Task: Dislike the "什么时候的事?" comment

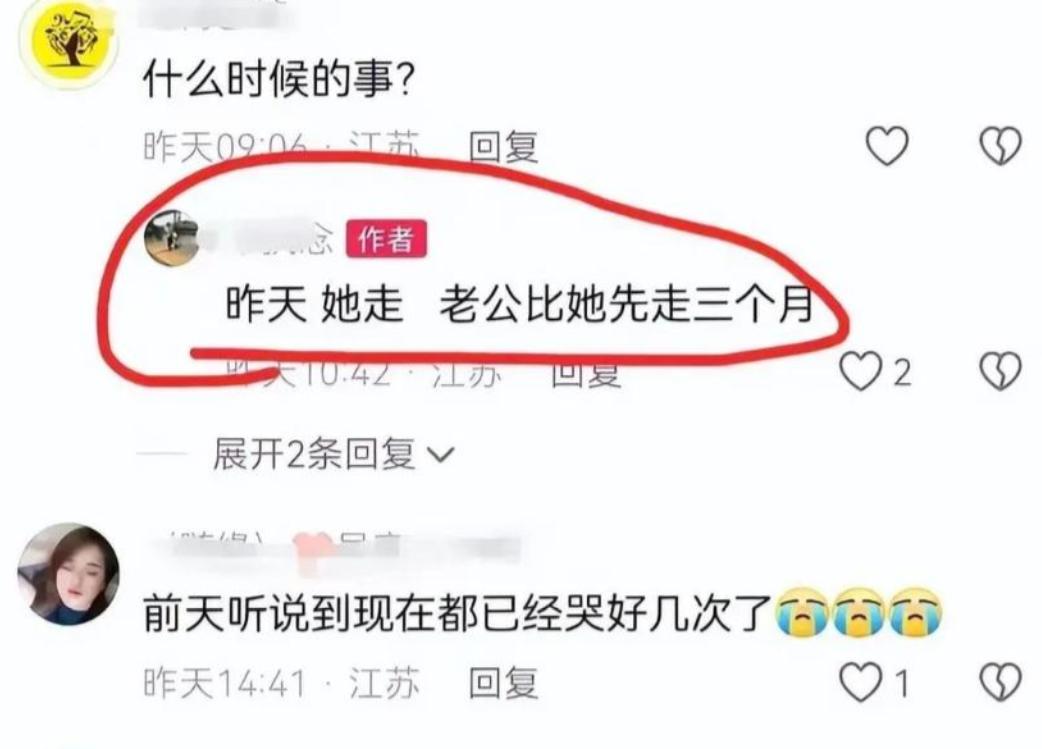Action: click(x=1001, y=146)
